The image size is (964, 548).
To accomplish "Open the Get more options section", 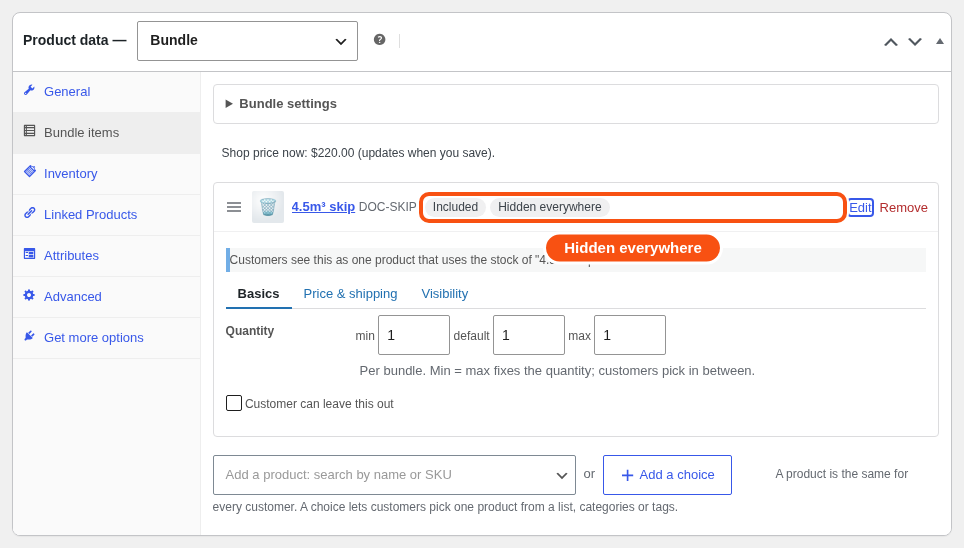I will (x=106, y=338).
